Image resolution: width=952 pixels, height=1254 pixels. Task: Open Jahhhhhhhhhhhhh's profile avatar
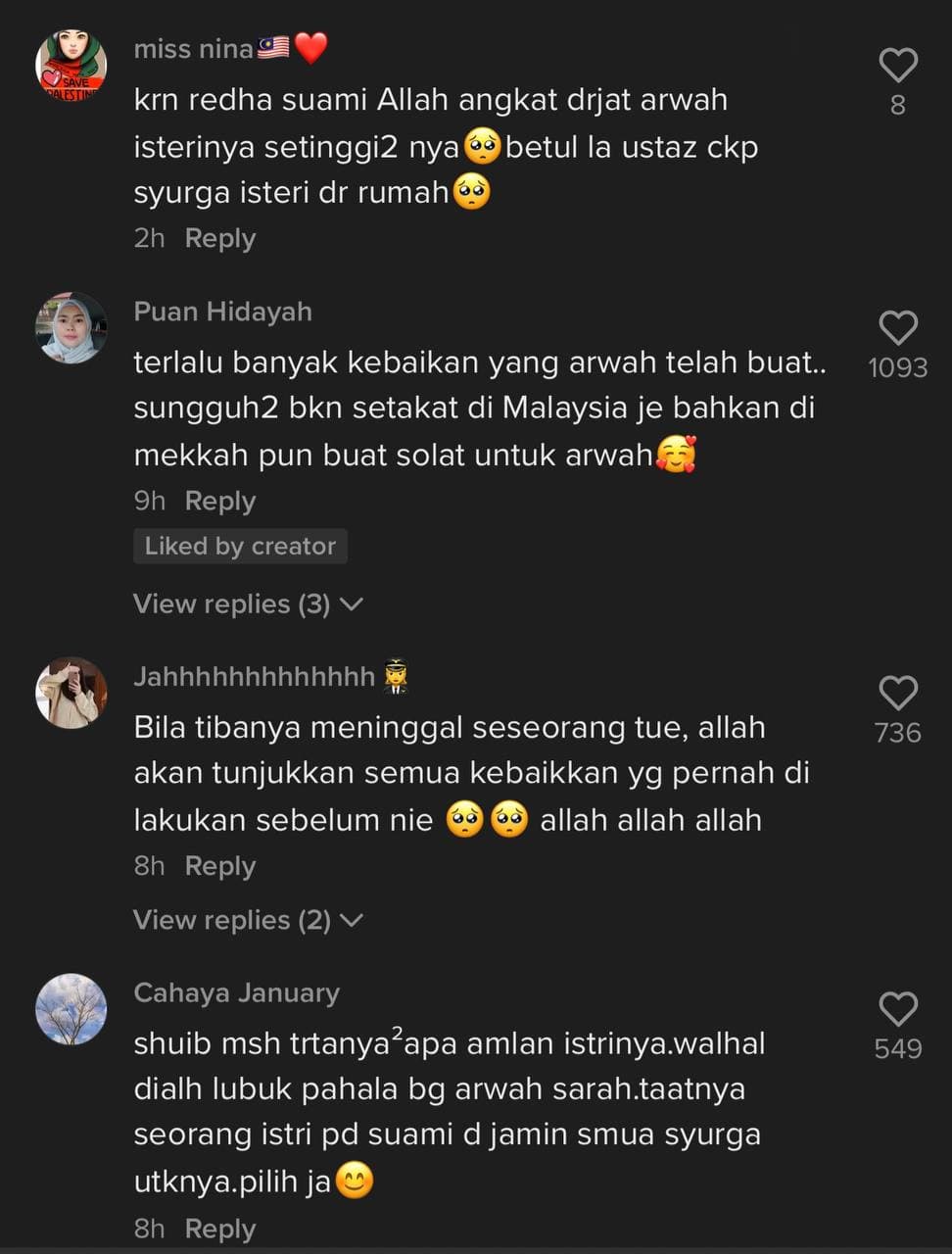(71, 693)
